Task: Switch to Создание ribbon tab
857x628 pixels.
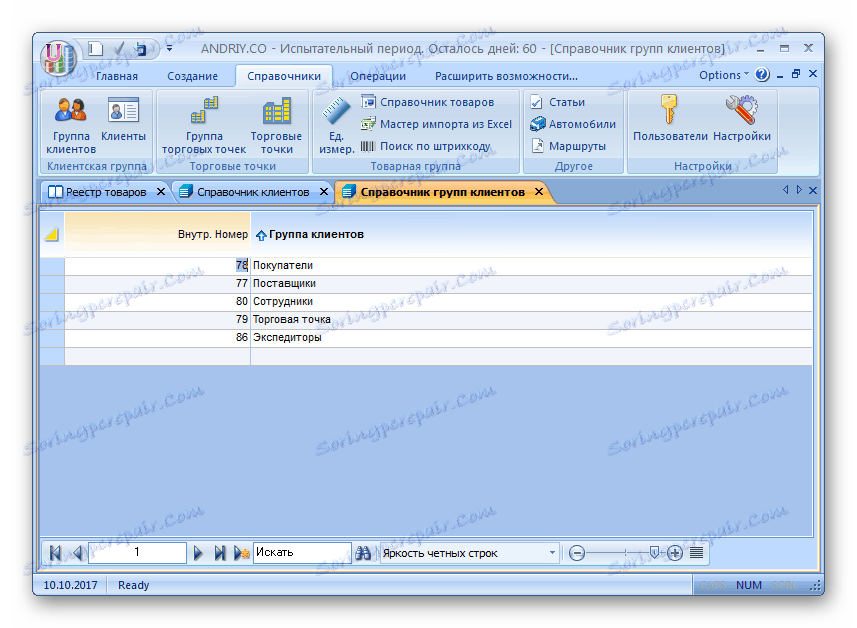Action: pos(192,76)
